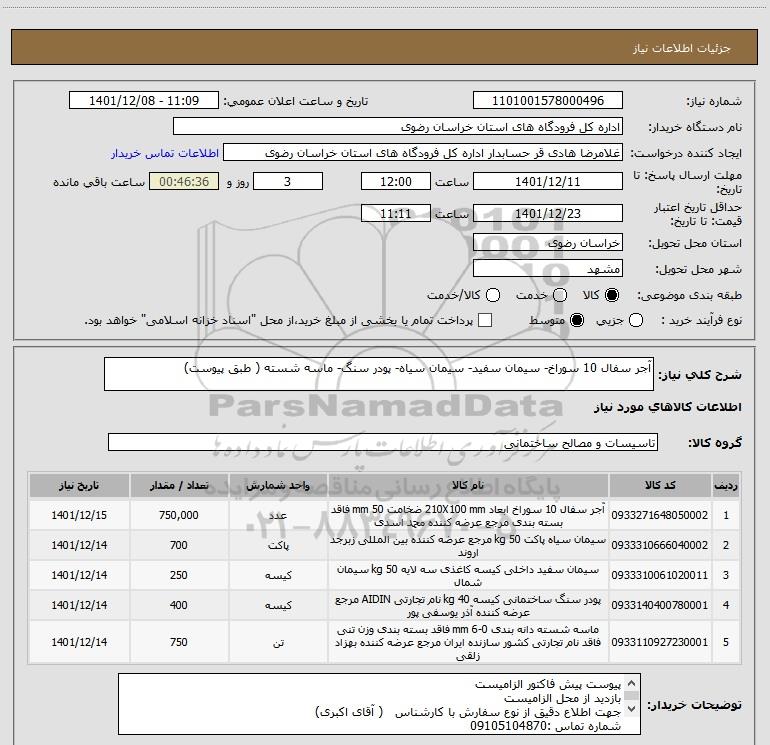Click the تاریخ نیاز column header
770x745 pixels.
tap(79, 485)
